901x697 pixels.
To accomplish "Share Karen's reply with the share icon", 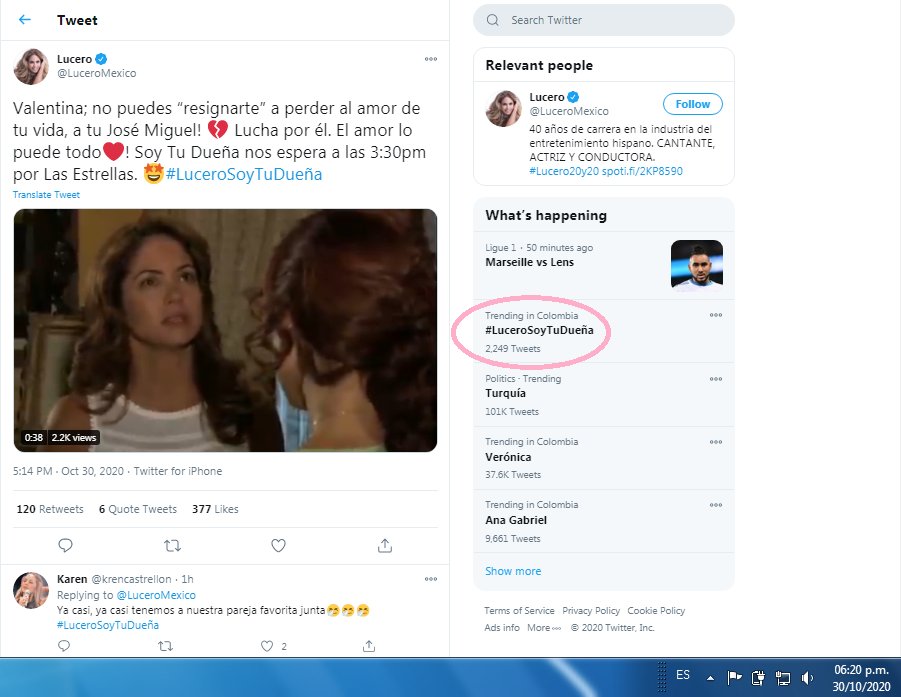I will coord(369,646).
